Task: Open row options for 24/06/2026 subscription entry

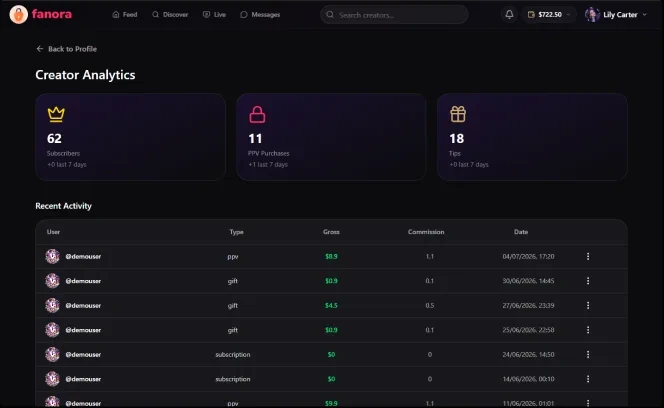Action: tap(588, 355)
